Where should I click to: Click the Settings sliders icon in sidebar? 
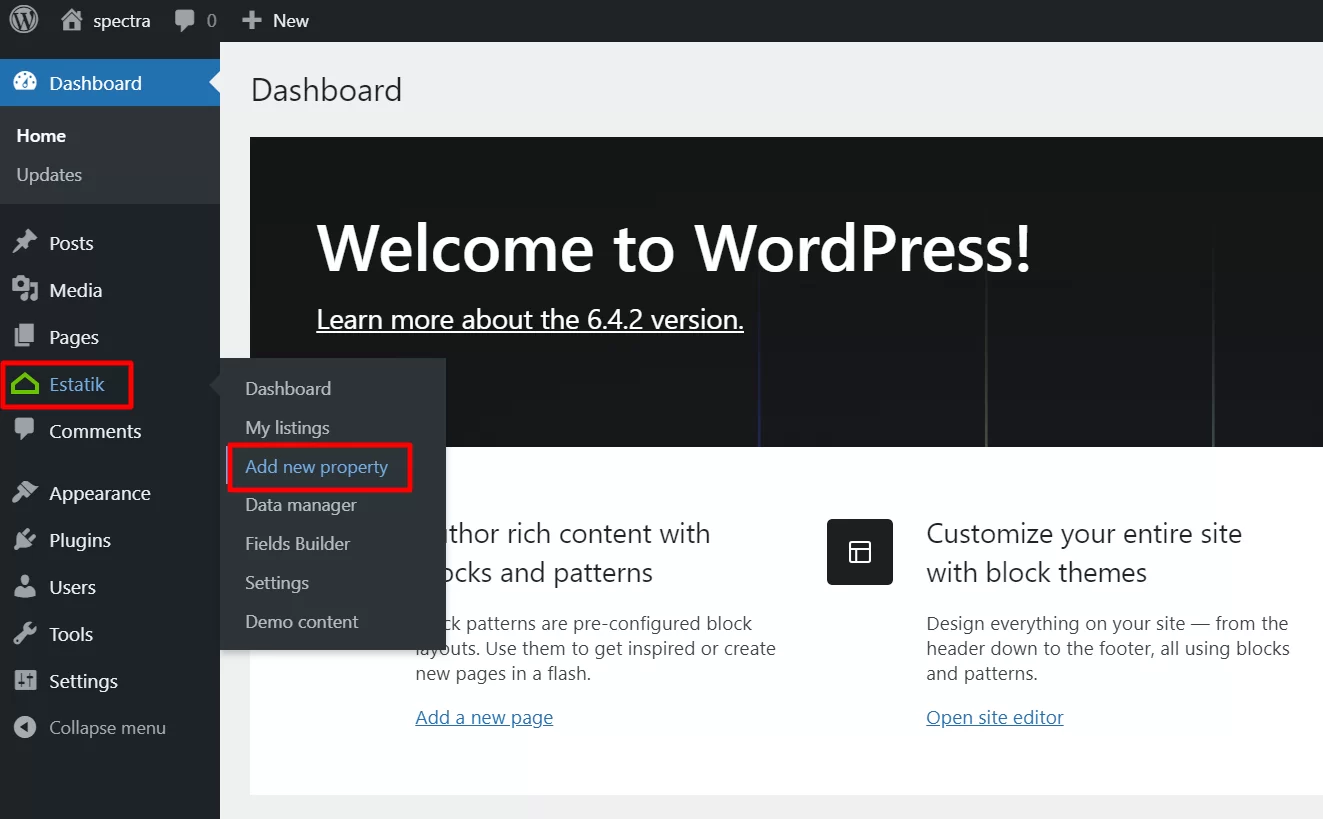coord(25,681)
